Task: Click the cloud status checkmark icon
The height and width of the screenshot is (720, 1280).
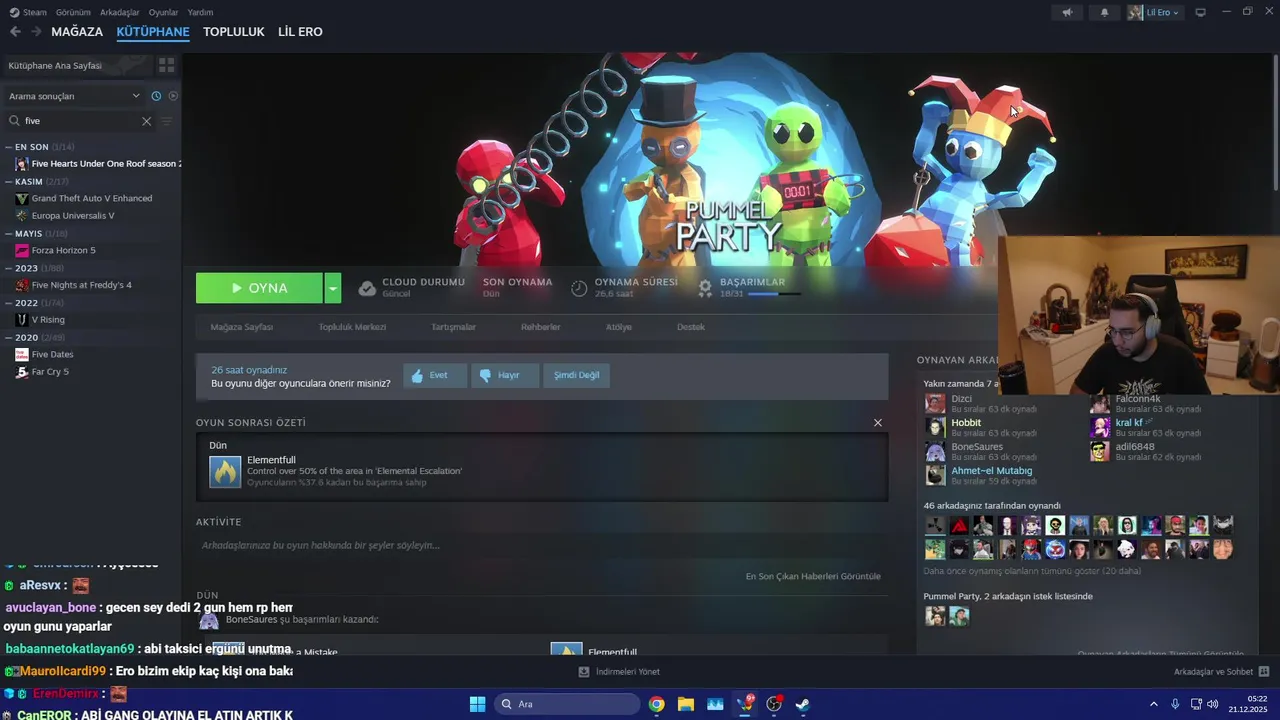Action: [367, 288]
